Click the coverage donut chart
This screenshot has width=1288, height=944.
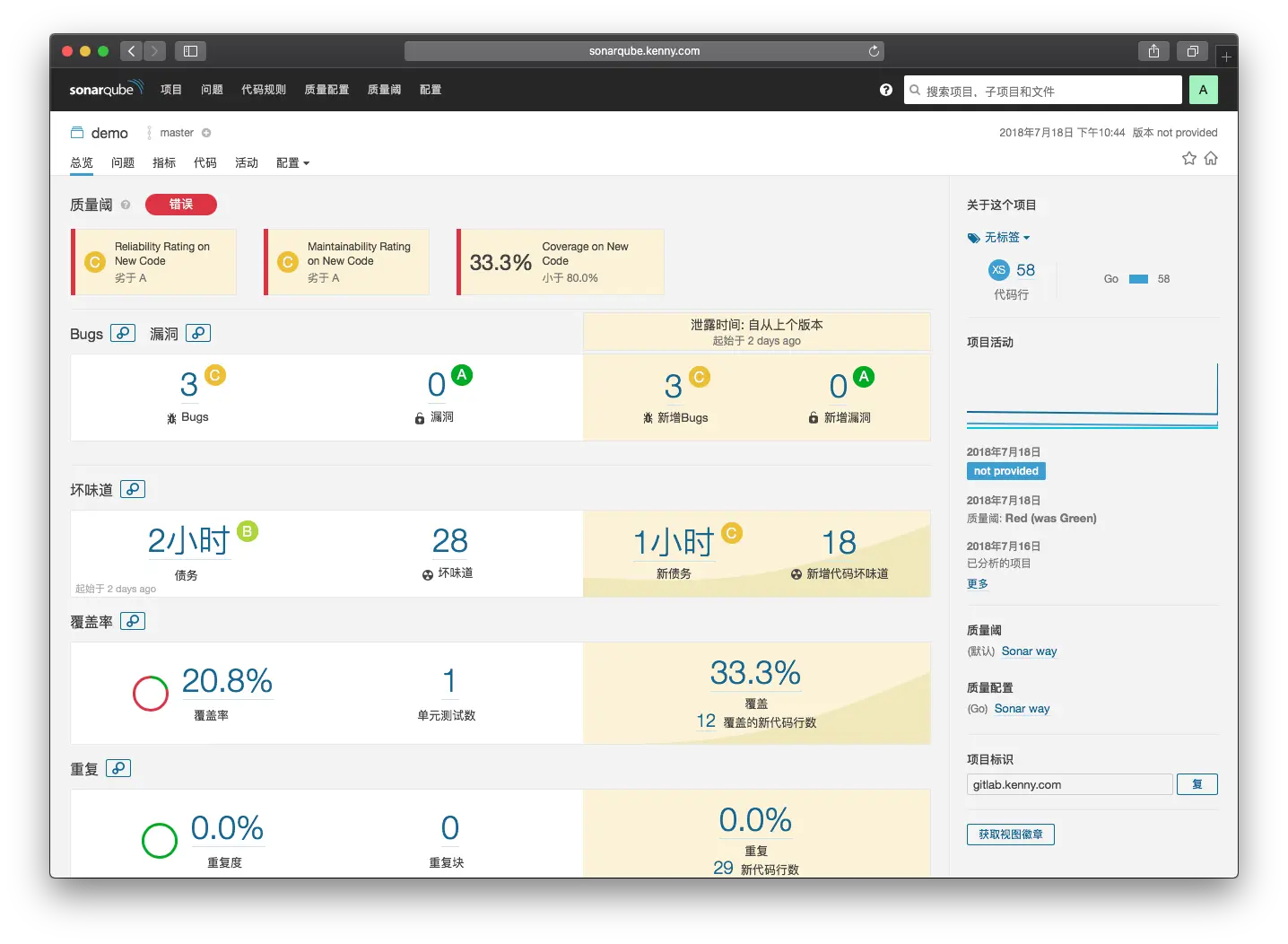tap(151, 694)
